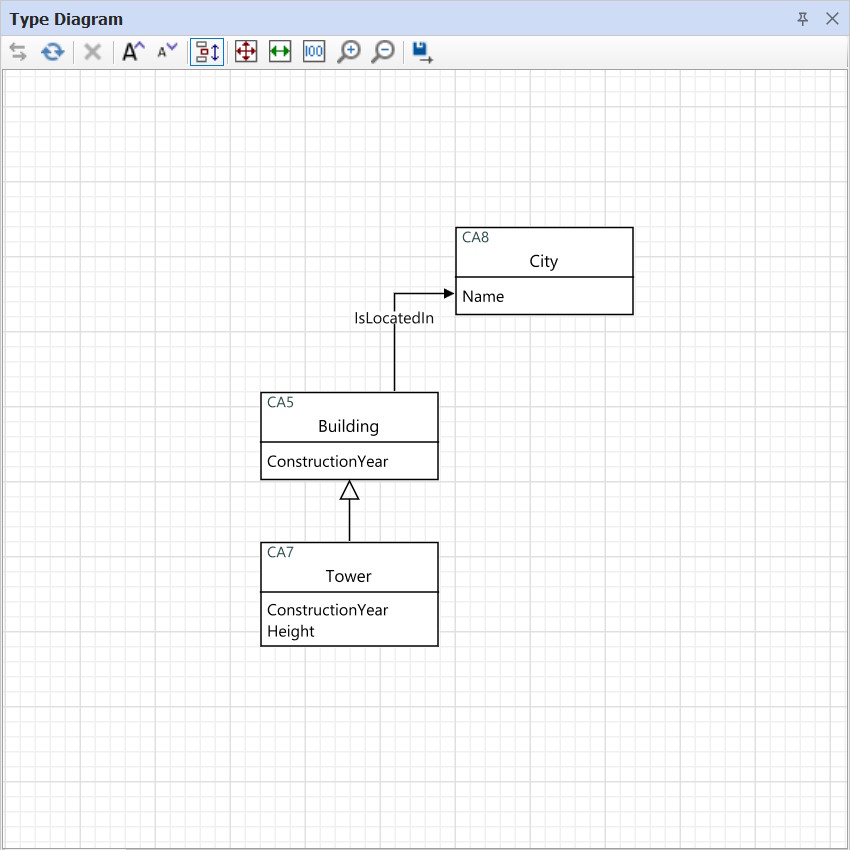Click the red four-arrow fit icon

(246, 51)
